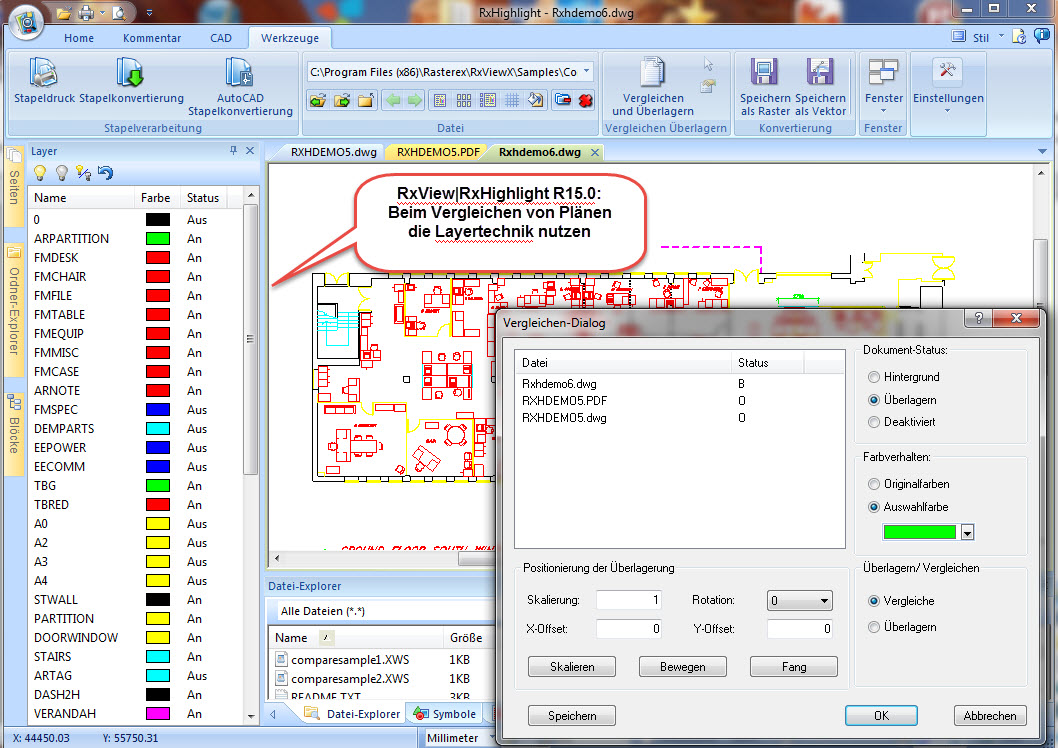The image size is (1058, 748).
Task: Click OK in Vergleichen-Dialog
Action: tap(880, 716)
